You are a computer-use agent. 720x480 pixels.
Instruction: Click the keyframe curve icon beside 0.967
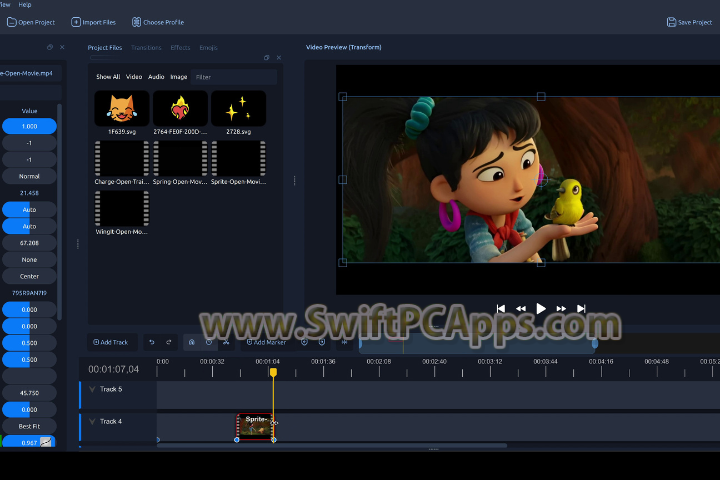46,442
